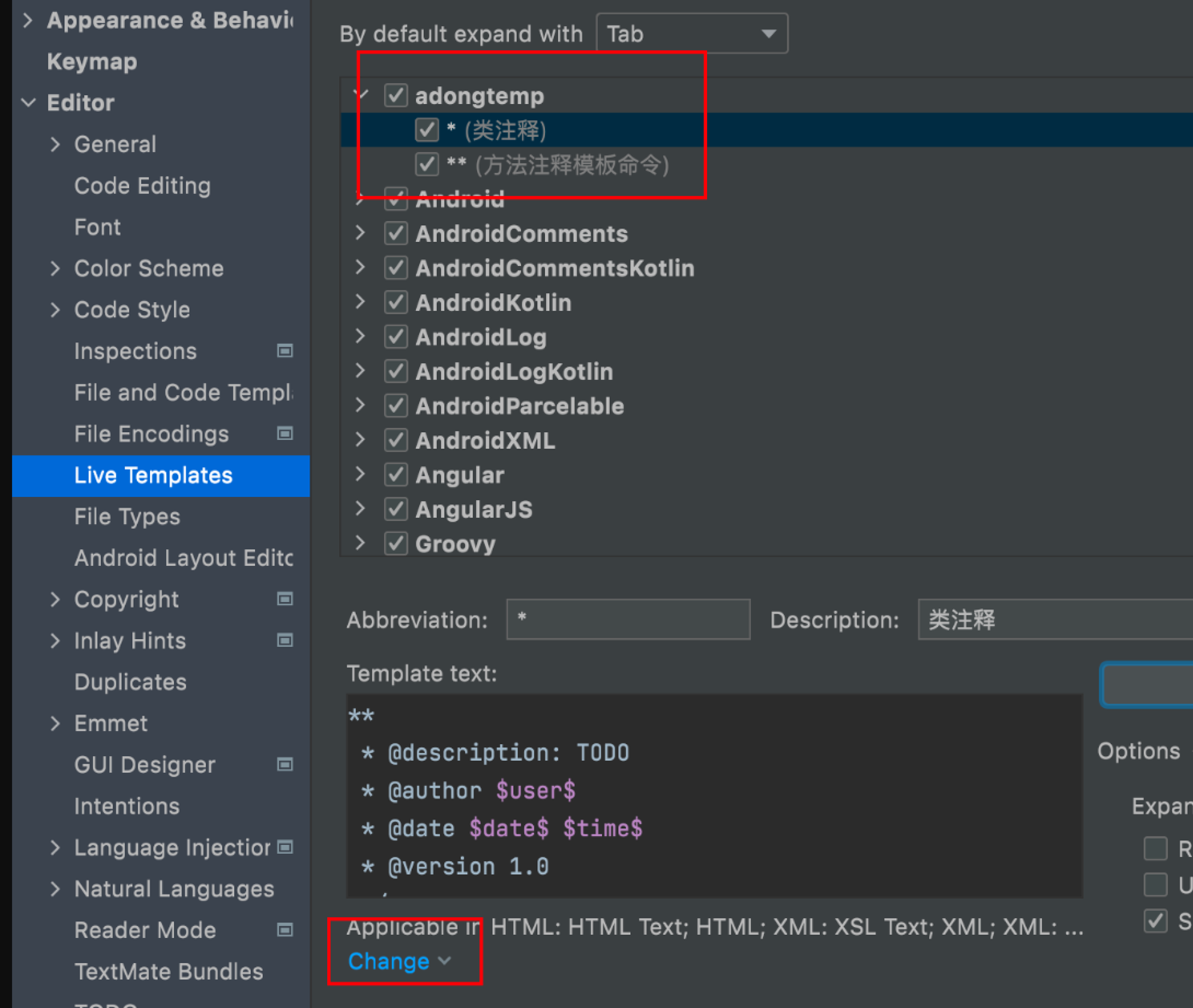Toggle the AndroidParcelable group checkbox
This screenshot has width=1193, height=1008.
point(396,406)
